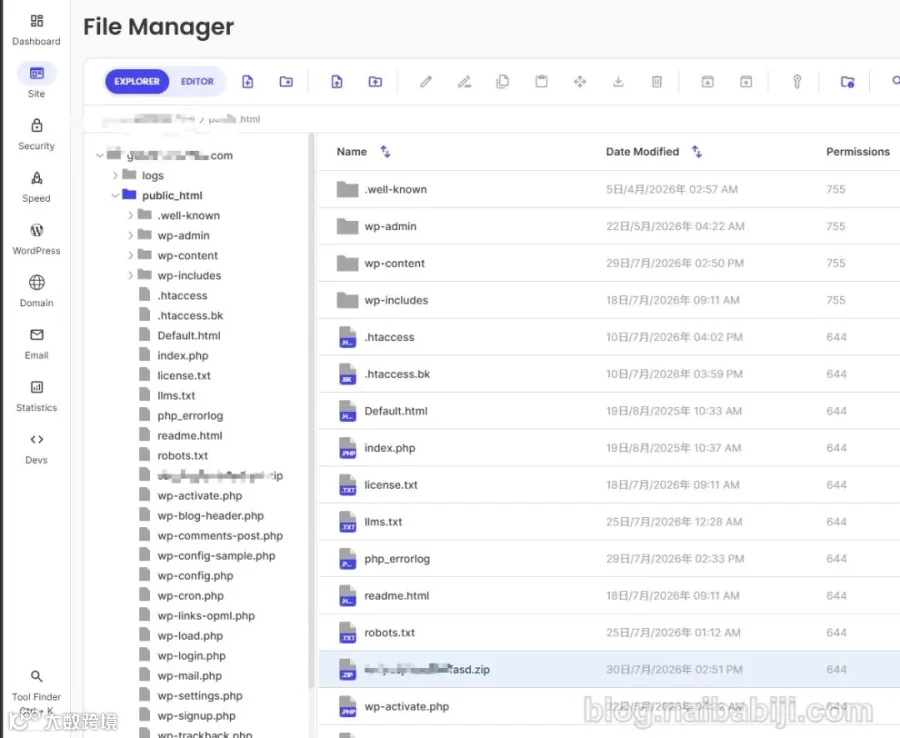Screen dimensions: 900x738
Task: Select the wp-activate.php file row in list
Action: (x=609, y=706)
